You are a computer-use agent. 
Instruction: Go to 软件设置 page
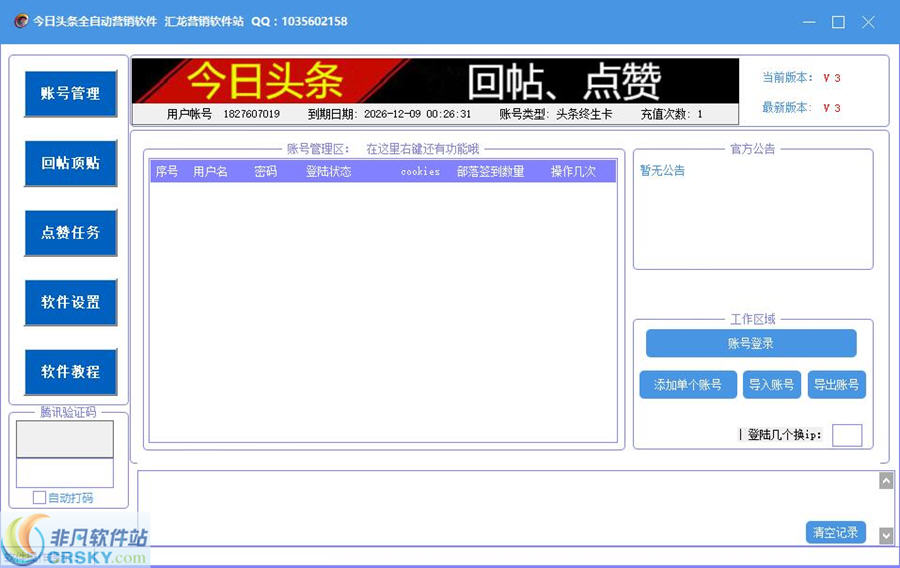point(71,302)
